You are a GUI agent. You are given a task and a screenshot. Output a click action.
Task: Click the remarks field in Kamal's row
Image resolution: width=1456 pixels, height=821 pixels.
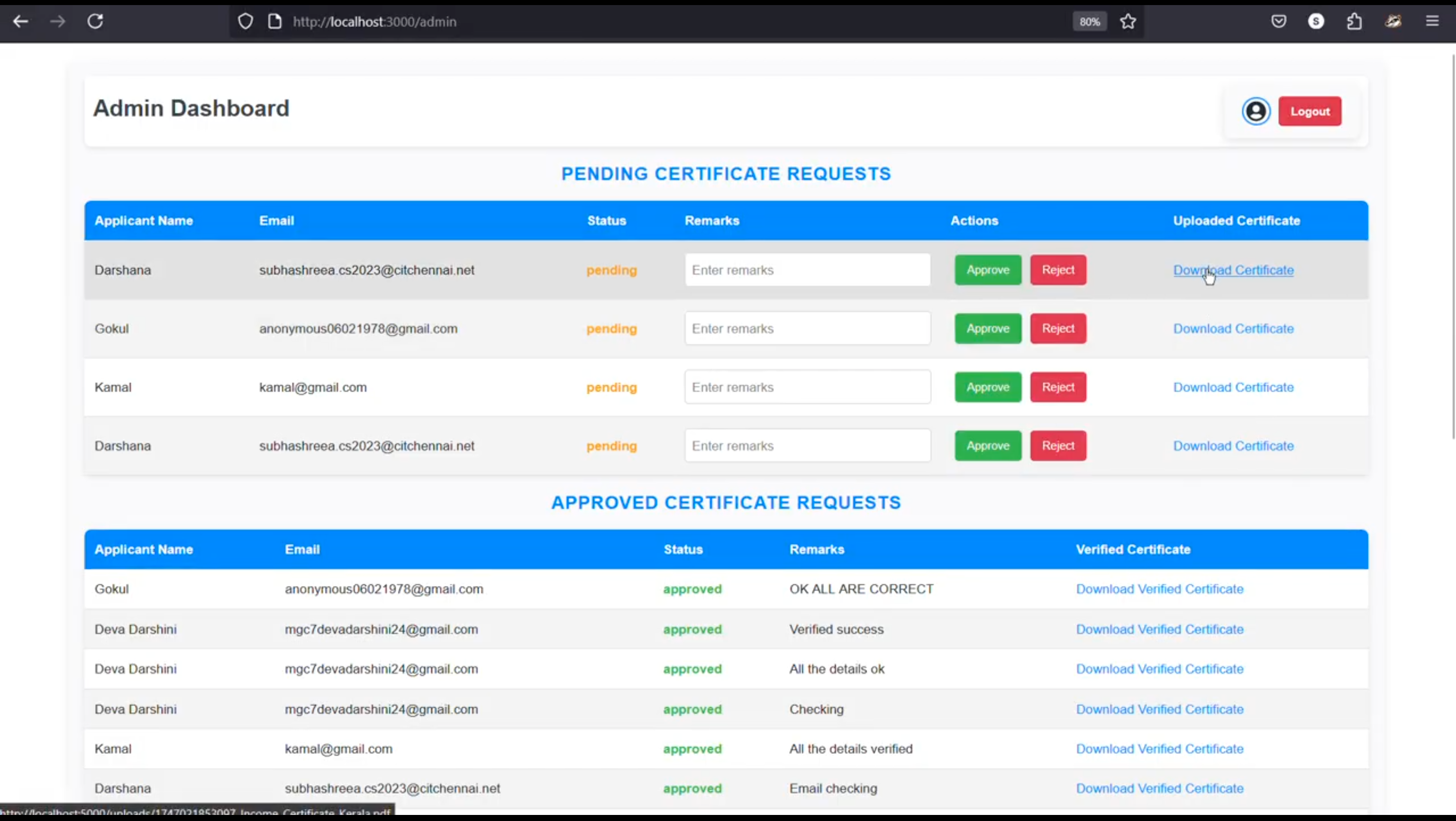click(x=807, y=387)
